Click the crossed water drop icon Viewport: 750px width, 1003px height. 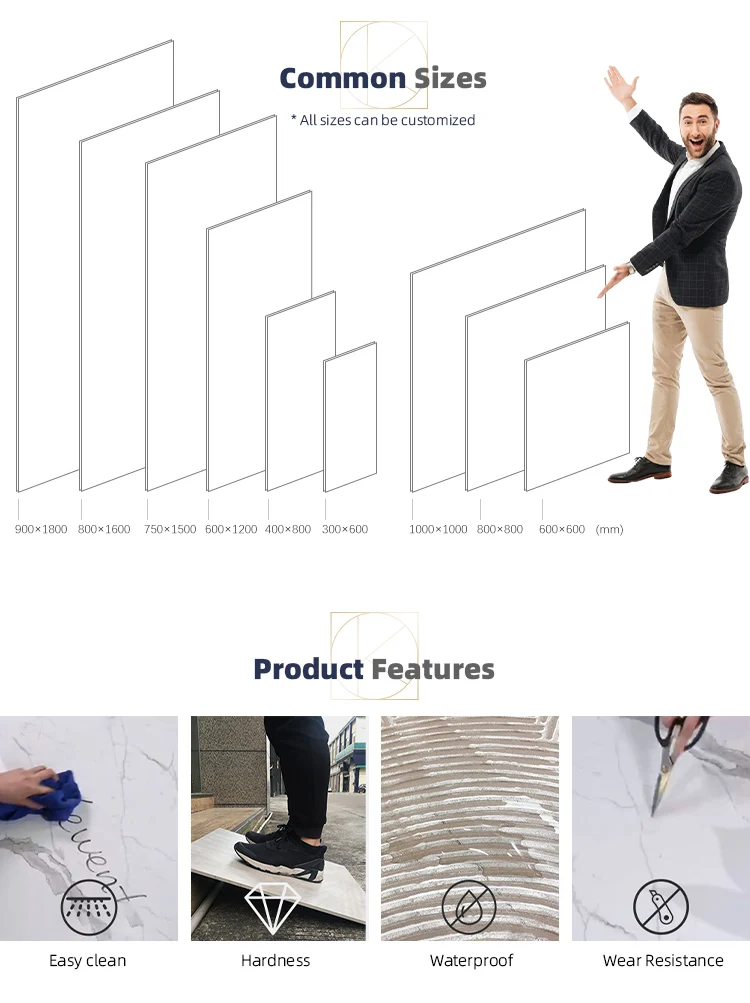pyautogui.click(x=469, y=907)
